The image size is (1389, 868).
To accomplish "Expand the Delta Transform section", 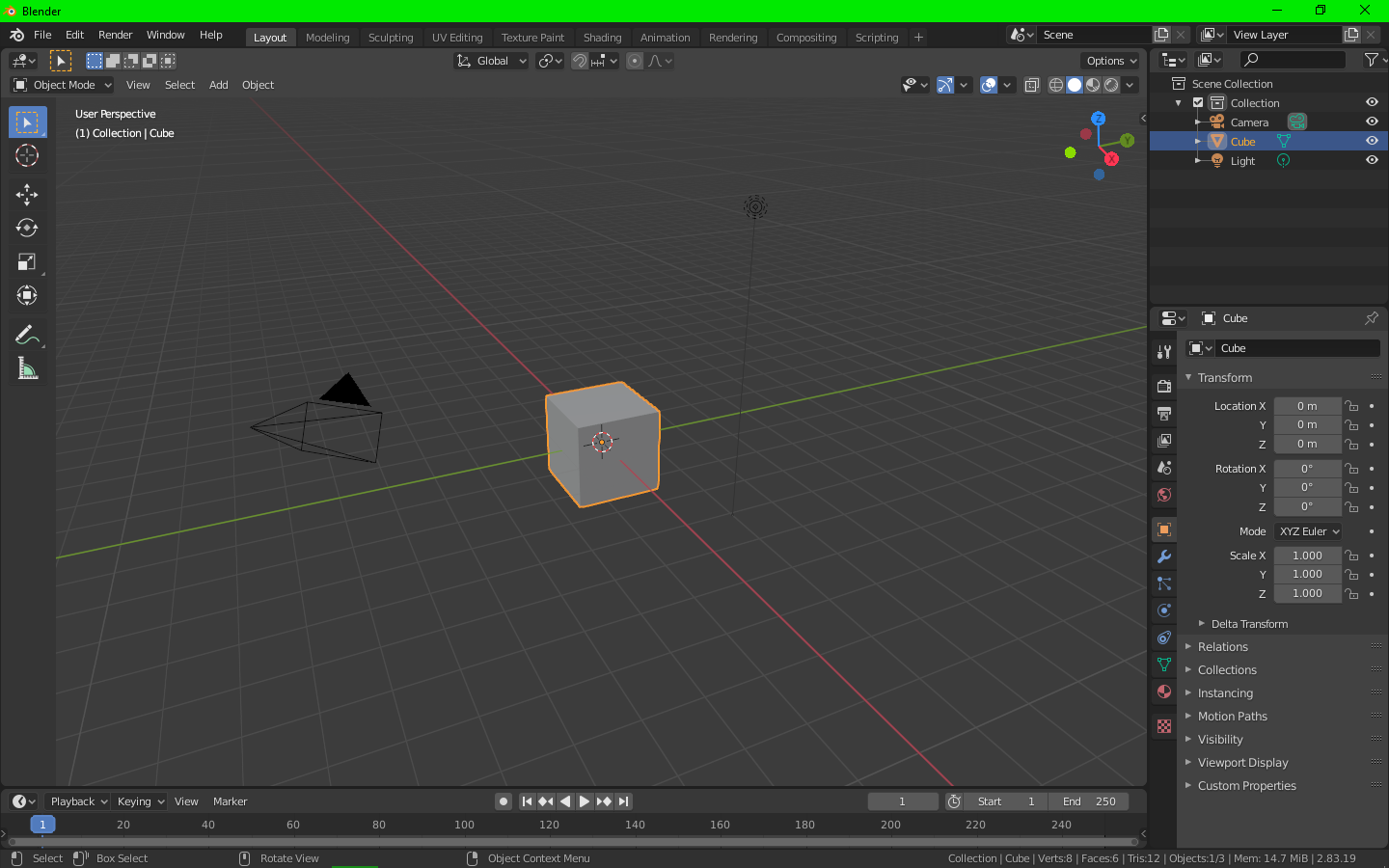I will click(x=1248, y=624).
